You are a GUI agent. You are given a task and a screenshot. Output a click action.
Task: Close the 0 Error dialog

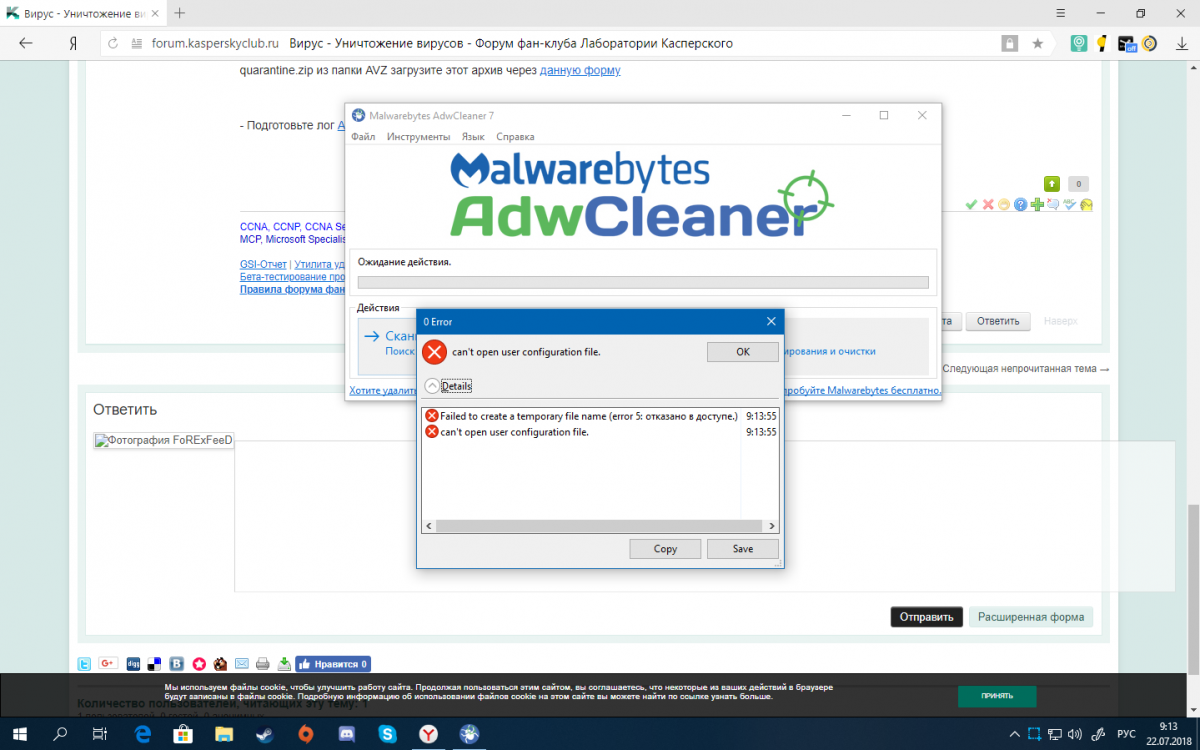pyautogui.click(x=771, y=322)
